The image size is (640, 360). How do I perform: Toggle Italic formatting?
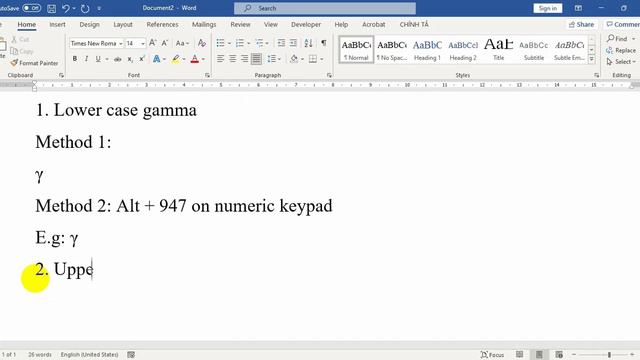[x=86, y=59]
